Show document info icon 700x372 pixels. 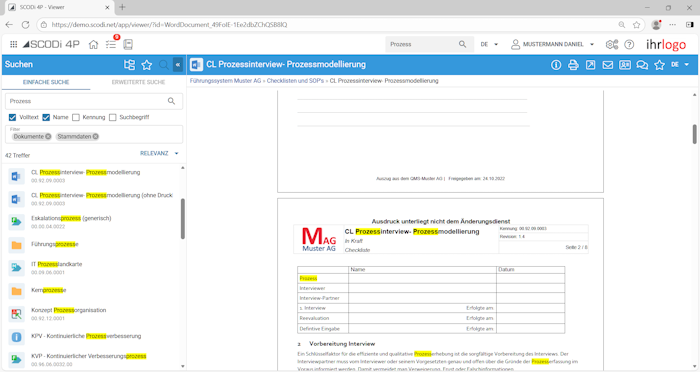point(556,65)
